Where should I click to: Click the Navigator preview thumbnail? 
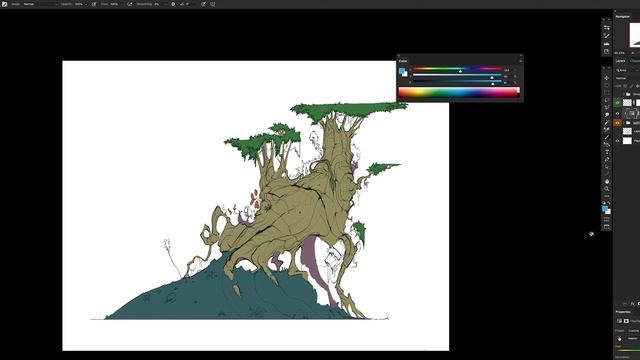coord(635,35)
